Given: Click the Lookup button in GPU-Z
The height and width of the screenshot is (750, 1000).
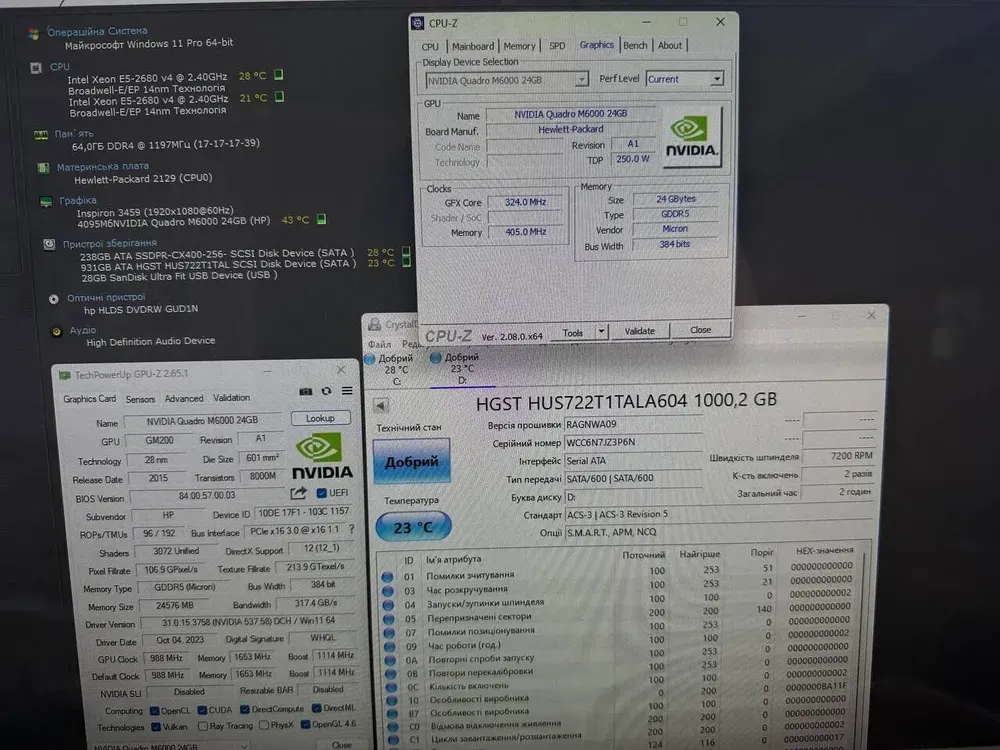Looking at the screenshot, I should 320,419.
